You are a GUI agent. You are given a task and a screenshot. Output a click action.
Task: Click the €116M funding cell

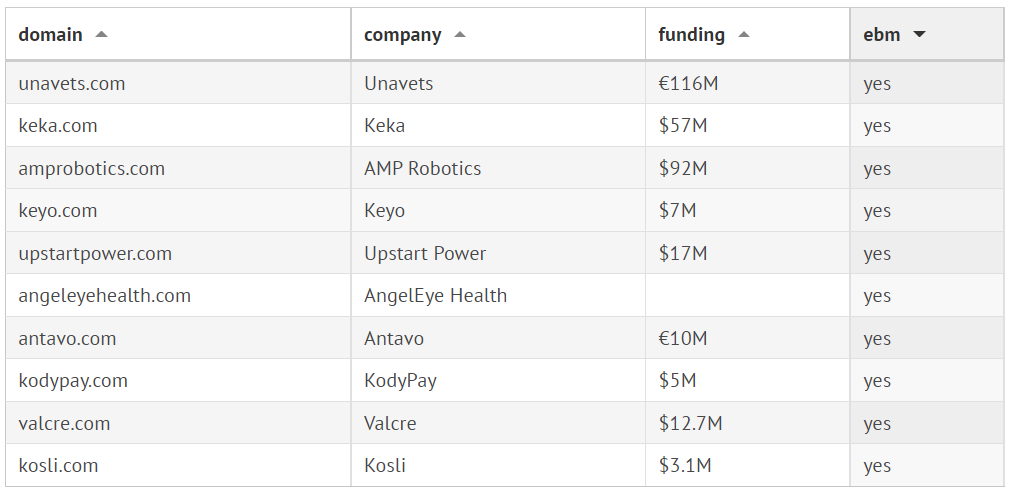coord(688,84)
